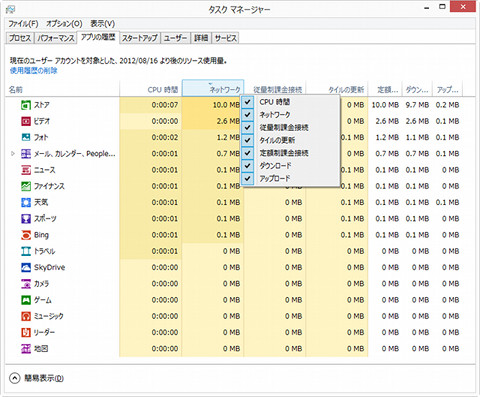Click the メール、カレンダー、People app icon
This screenshot has height=397, width=480.
coord(26,154)
